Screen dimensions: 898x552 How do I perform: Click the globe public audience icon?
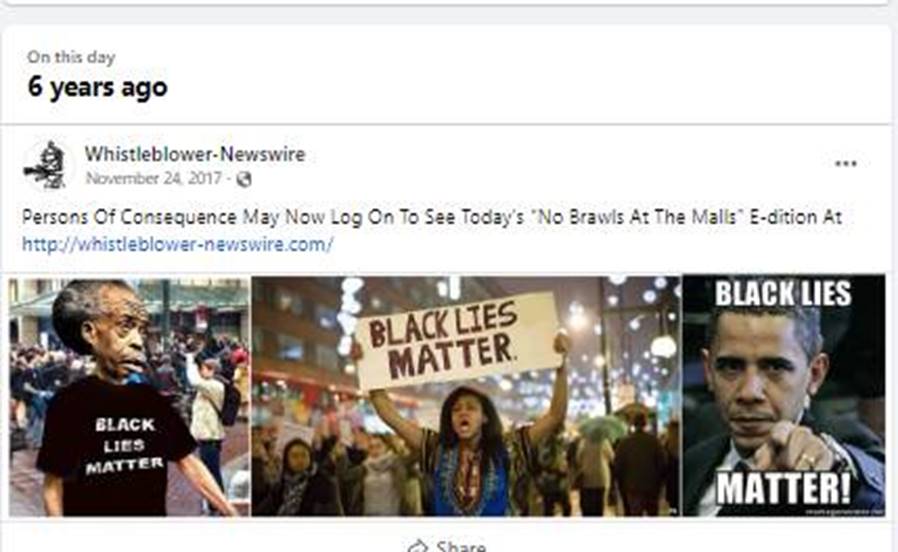coord(244,179)
